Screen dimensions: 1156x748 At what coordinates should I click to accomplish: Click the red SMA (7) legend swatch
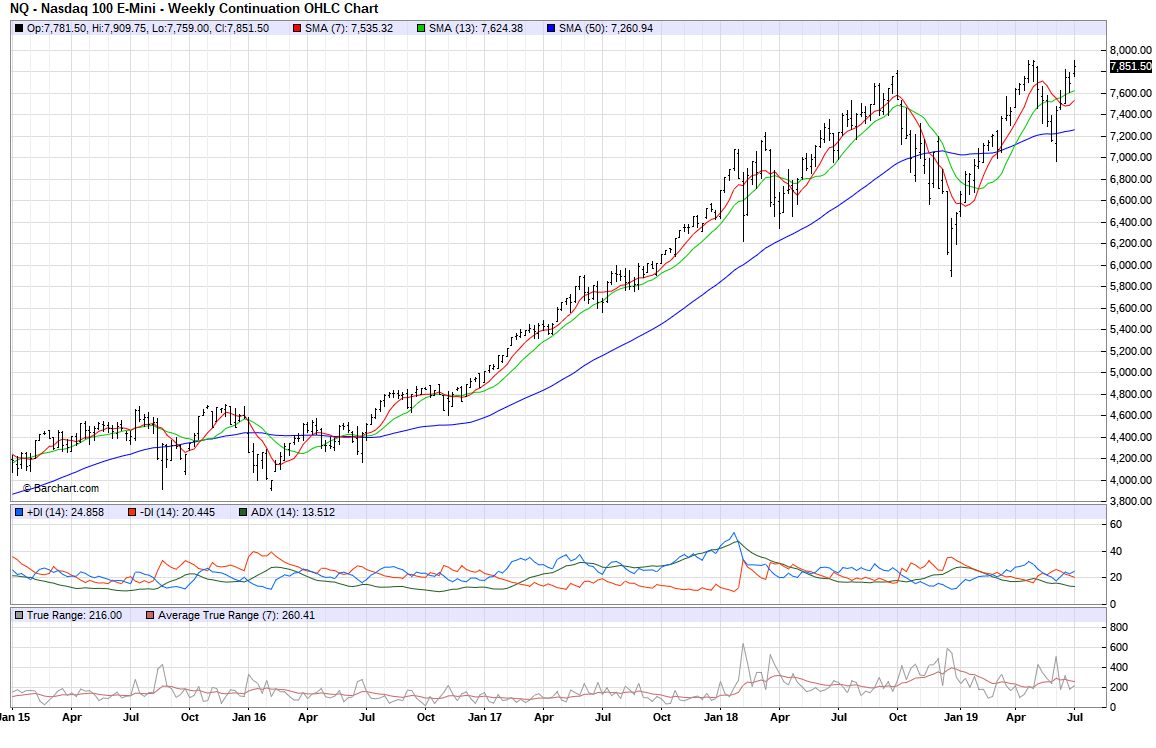pyautogui.click(x=297, y=28)
